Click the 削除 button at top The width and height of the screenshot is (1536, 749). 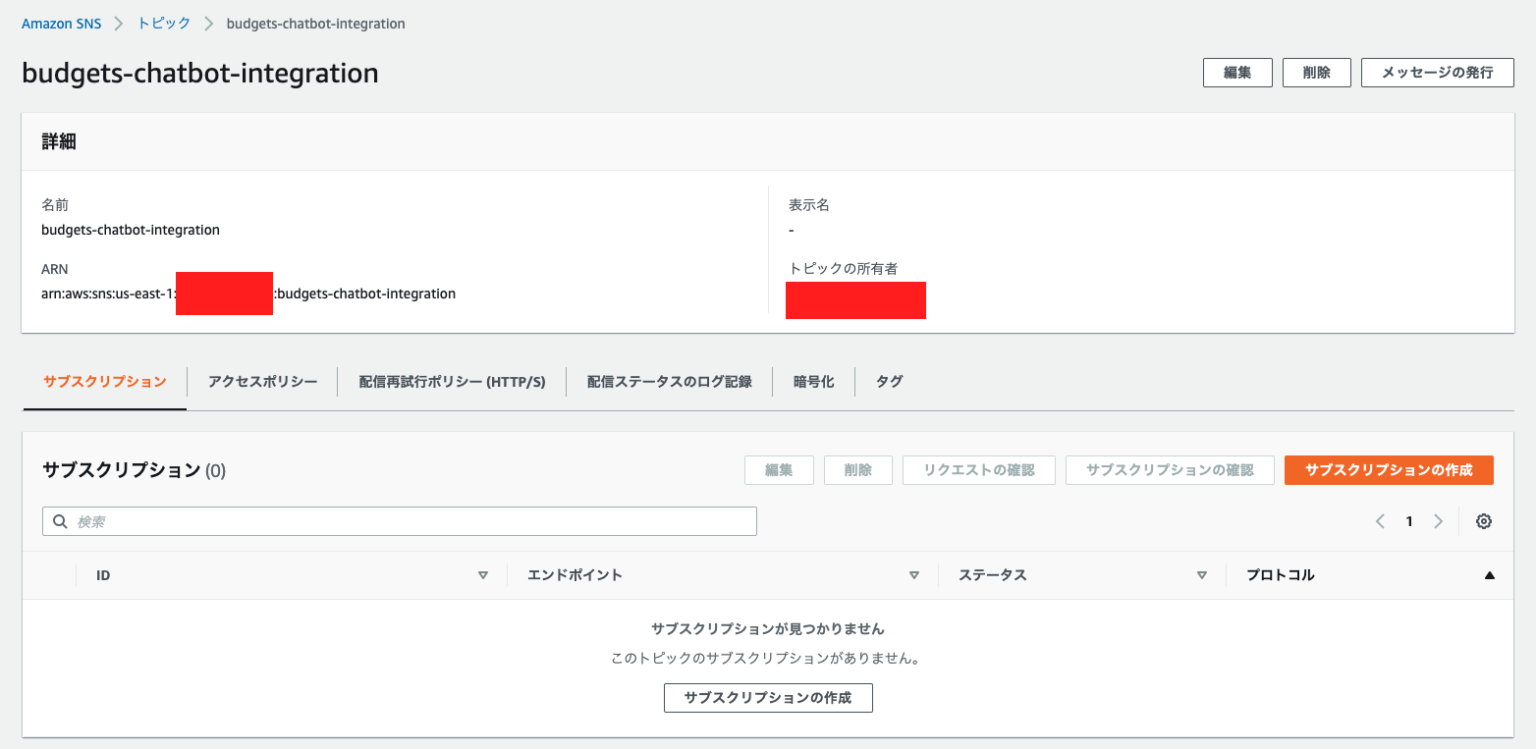pyautogui.click(x=1317, y=73)
